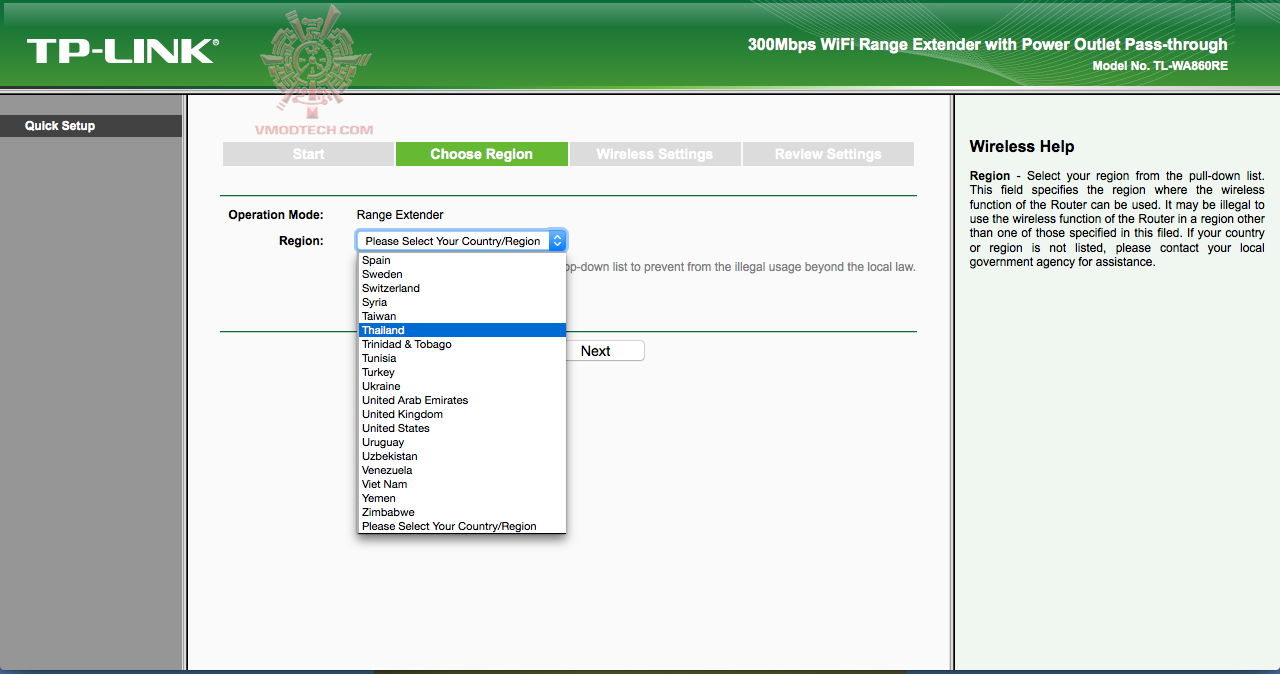Select Turkey from the dropdown
Viewport: 1280px width, 674px height.
(462, 372)
